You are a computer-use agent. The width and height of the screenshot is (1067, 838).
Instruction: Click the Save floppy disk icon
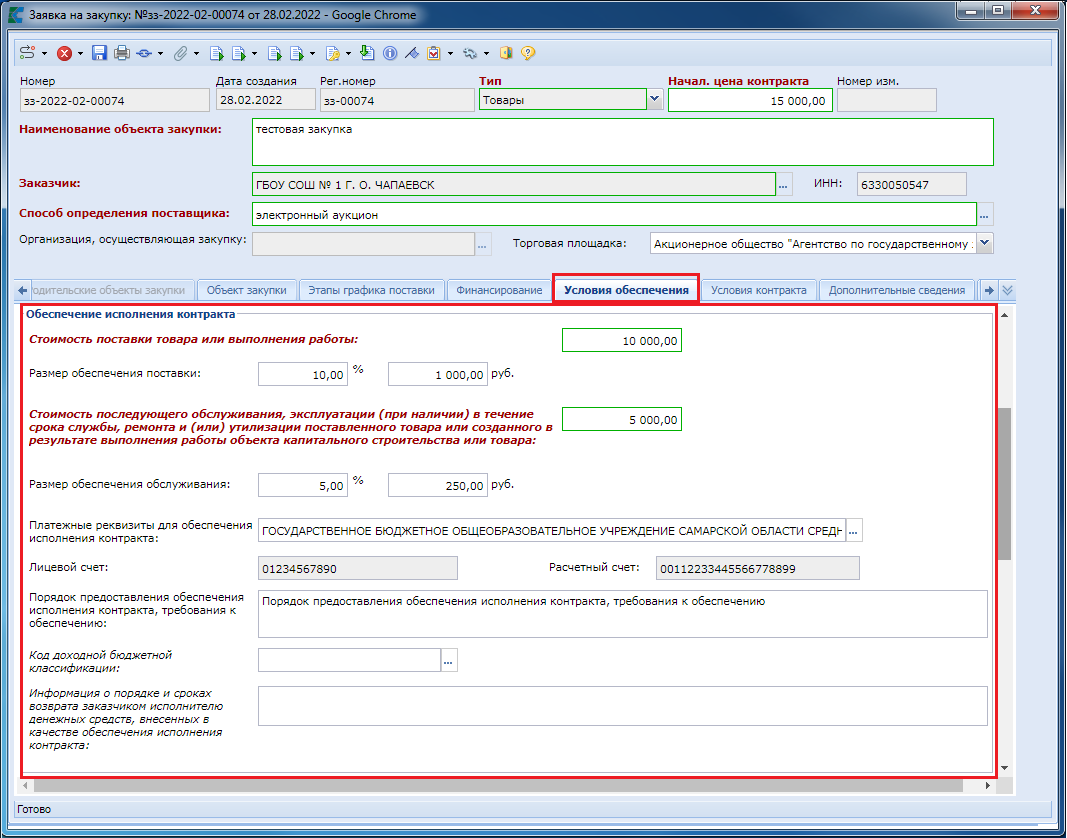99,53
